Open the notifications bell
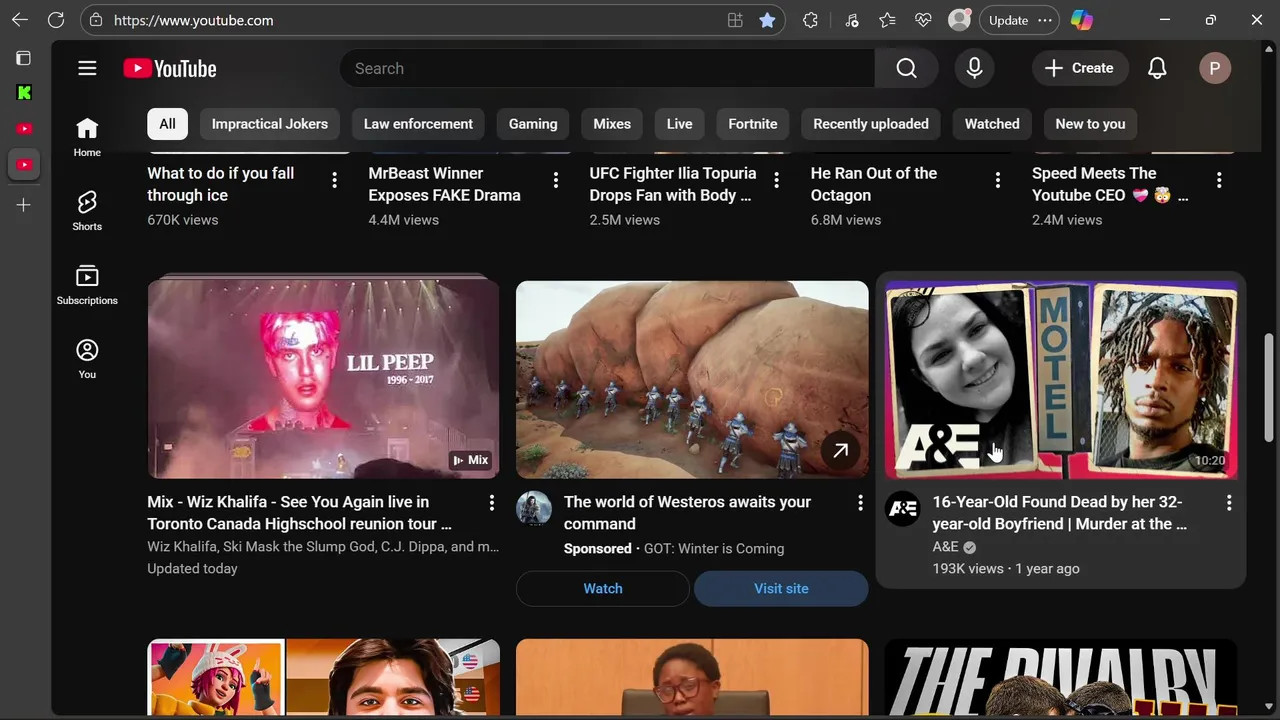Screen dimensions: 1280x720 pyautogui.click(x=1157, y=68)
